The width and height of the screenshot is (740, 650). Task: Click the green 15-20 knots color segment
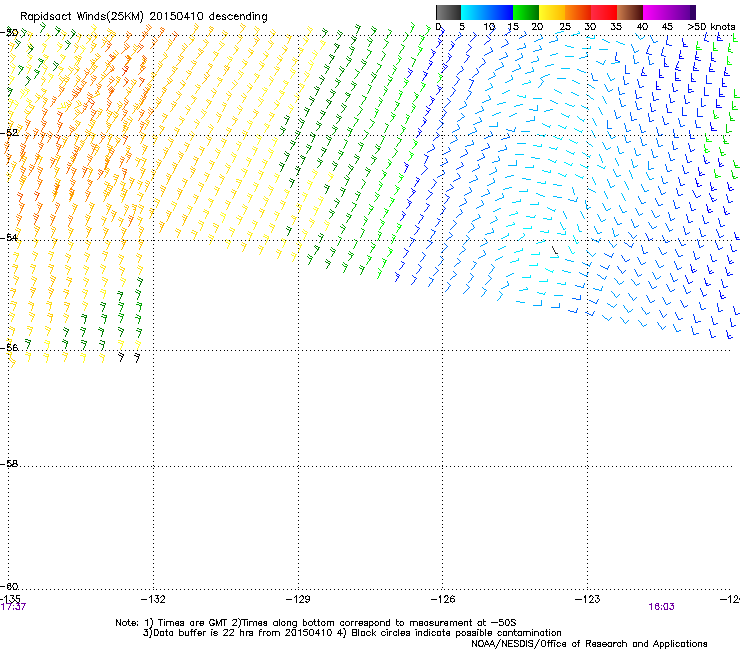coord(526,12)
